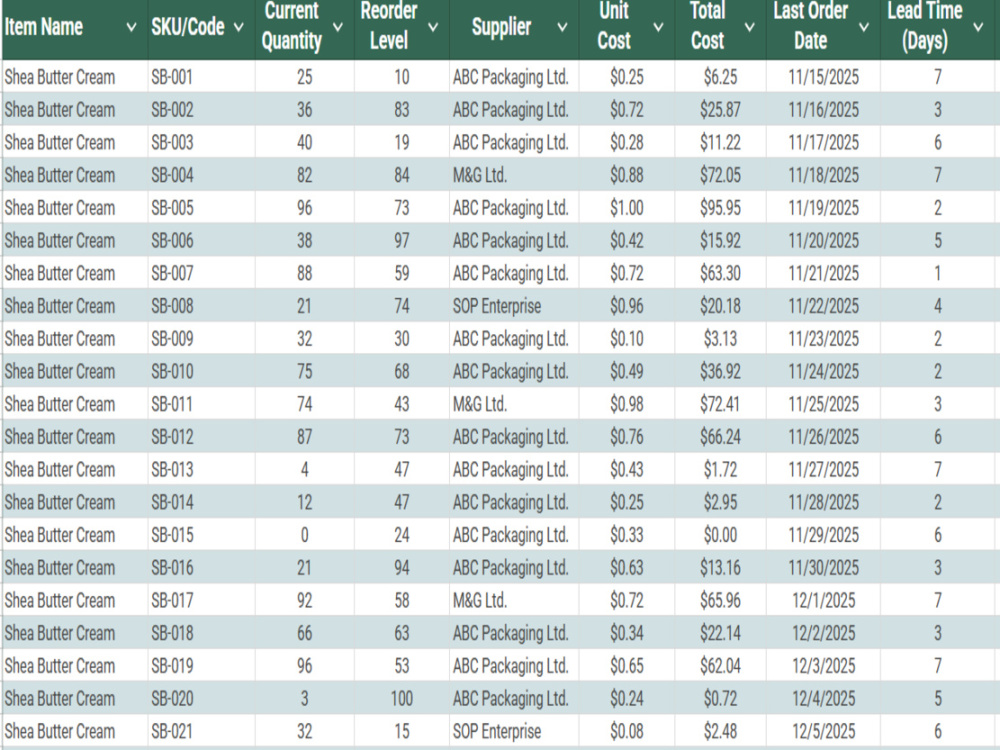Click SKU cell SB-014
Viewport: 1000px width, 750px height.
tap(202, 503)
